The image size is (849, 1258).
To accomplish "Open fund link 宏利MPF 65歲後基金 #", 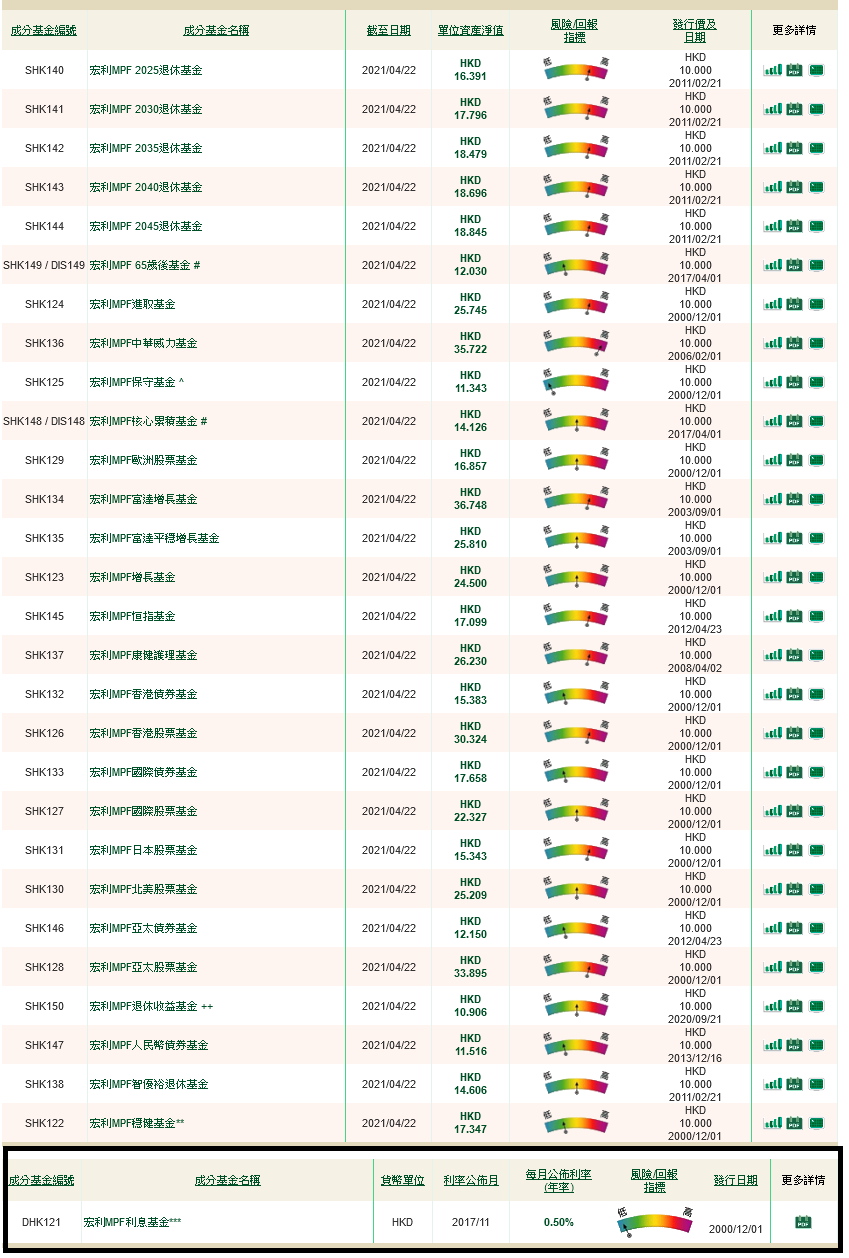I will [x=145, y=265].
